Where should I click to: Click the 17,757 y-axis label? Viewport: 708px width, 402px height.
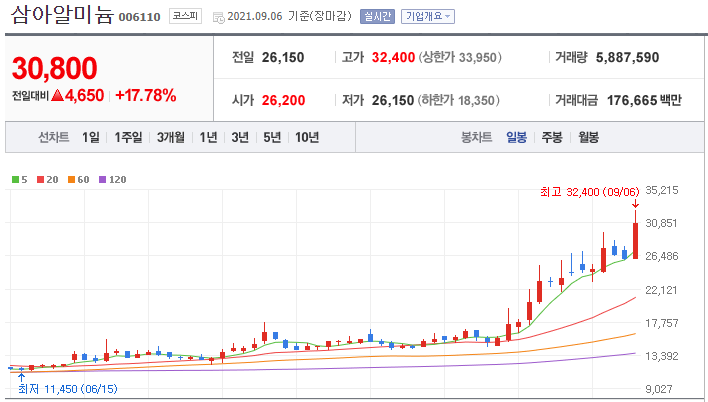662,323
